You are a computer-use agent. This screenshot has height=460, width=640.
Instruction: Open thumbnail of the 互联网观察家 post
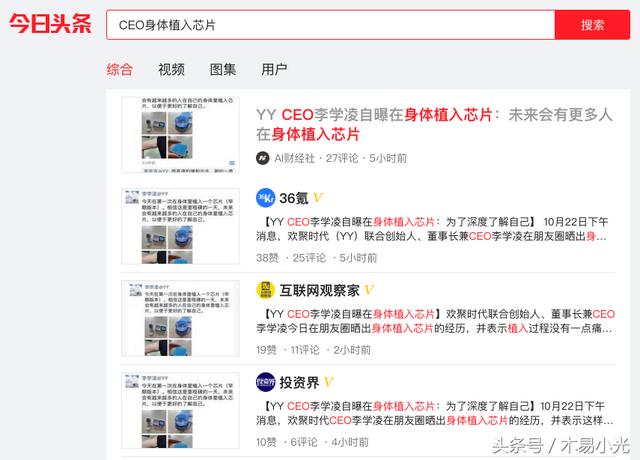(x=180, y=318)
